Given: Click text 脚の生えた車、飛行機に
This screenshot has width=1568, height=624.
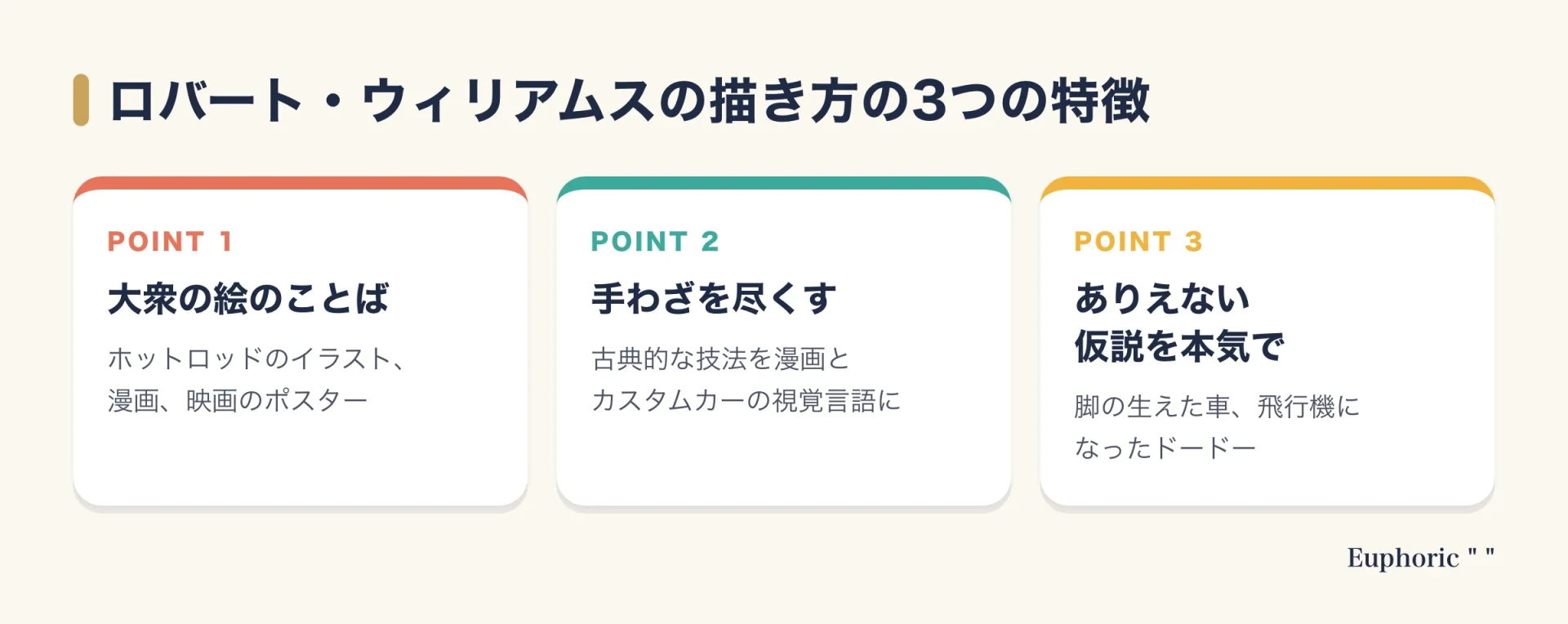Looking at the screenshot, I should click(x=1217, y=407).
